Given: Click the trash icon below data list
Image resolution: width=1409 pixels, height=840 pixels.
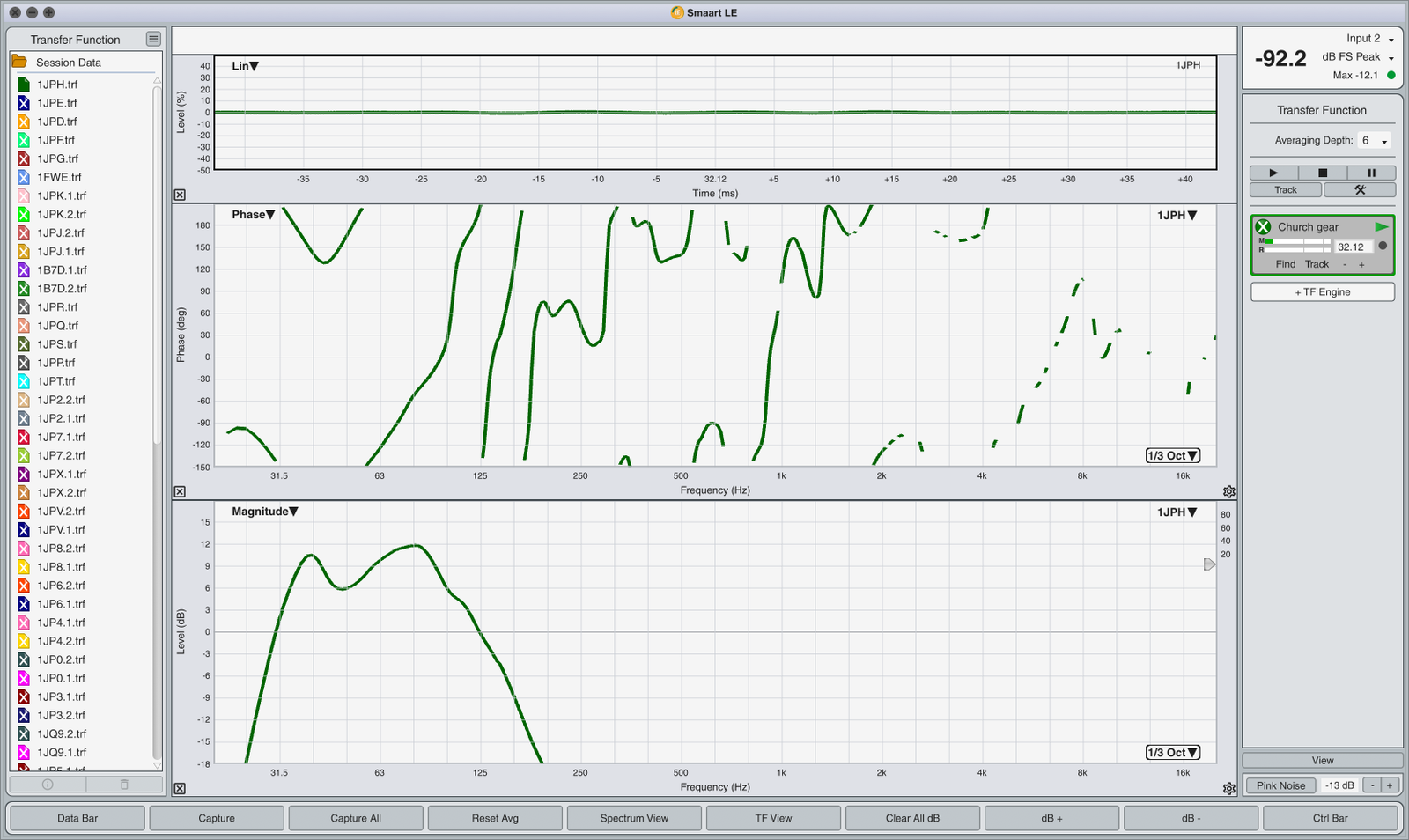Looking at the screenshot, I should pos(123,784).
